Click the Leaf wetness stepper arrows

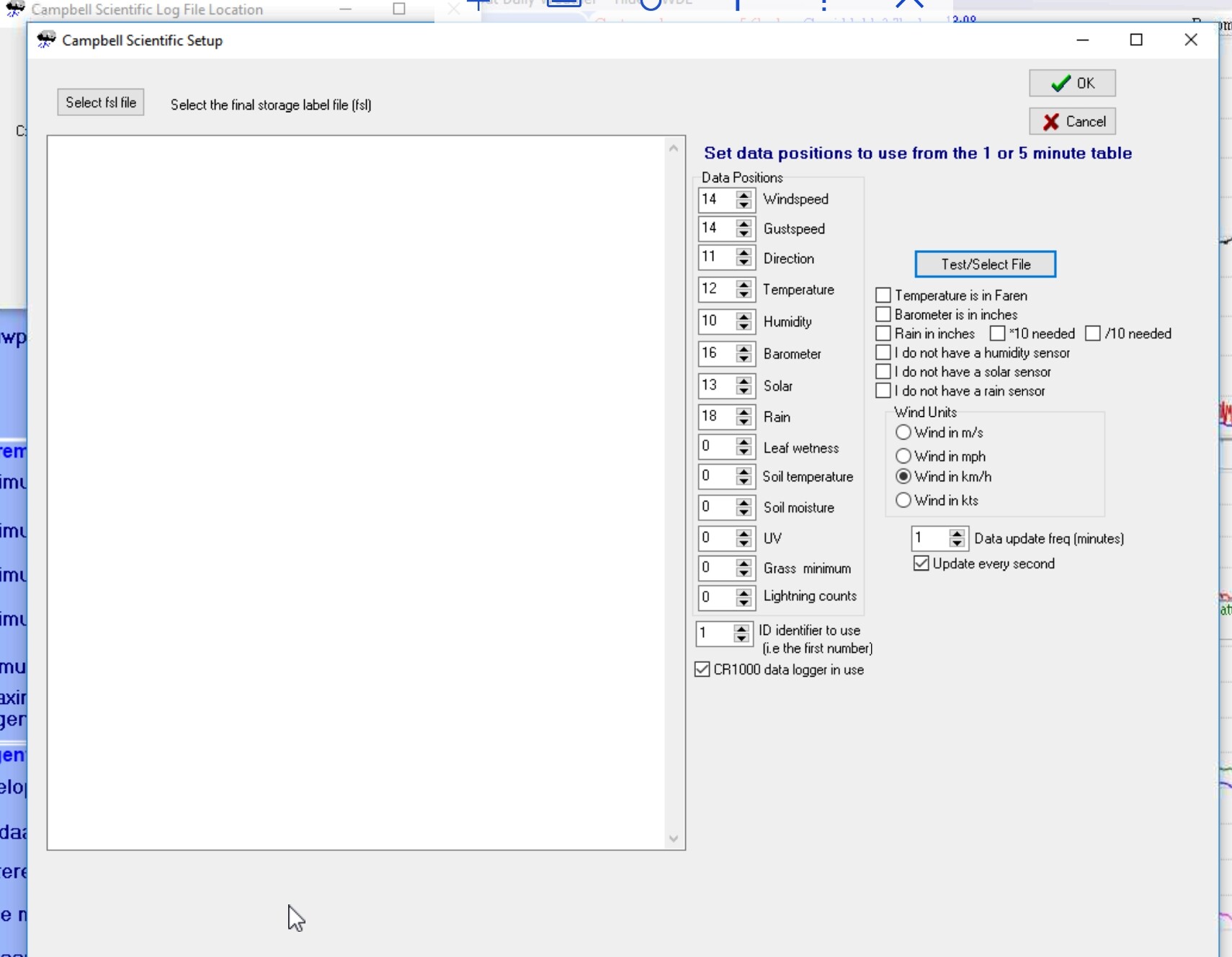click(x=744, y=447)
